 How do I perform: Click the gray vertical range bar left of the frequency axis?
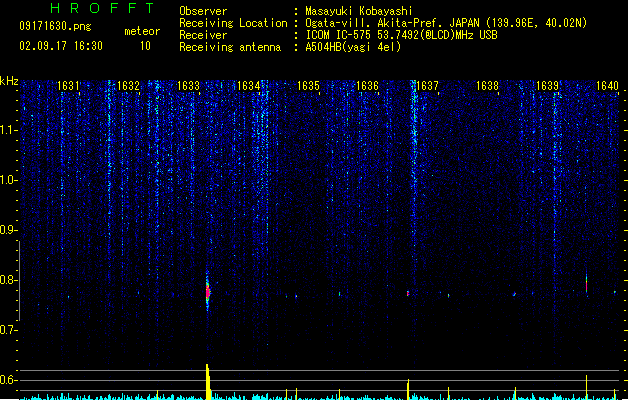pos(20,281)
